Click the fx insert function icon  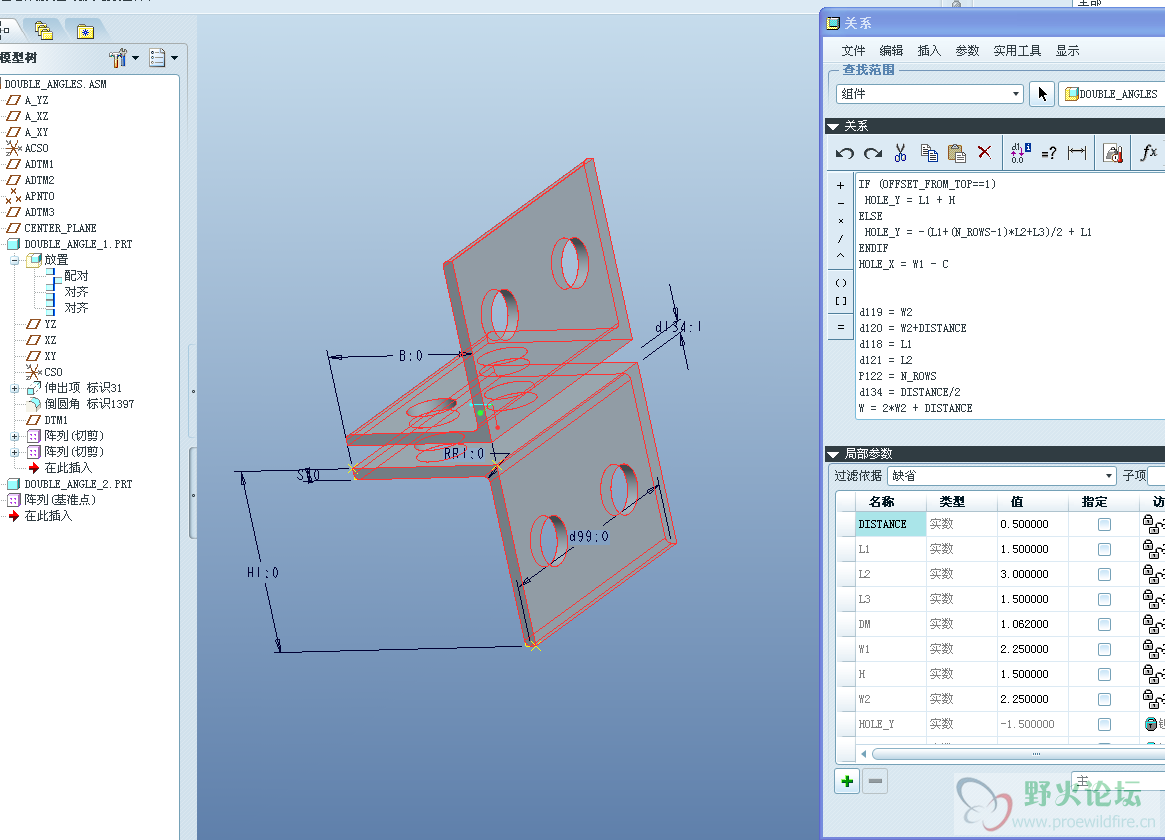tap(1149, 153)
